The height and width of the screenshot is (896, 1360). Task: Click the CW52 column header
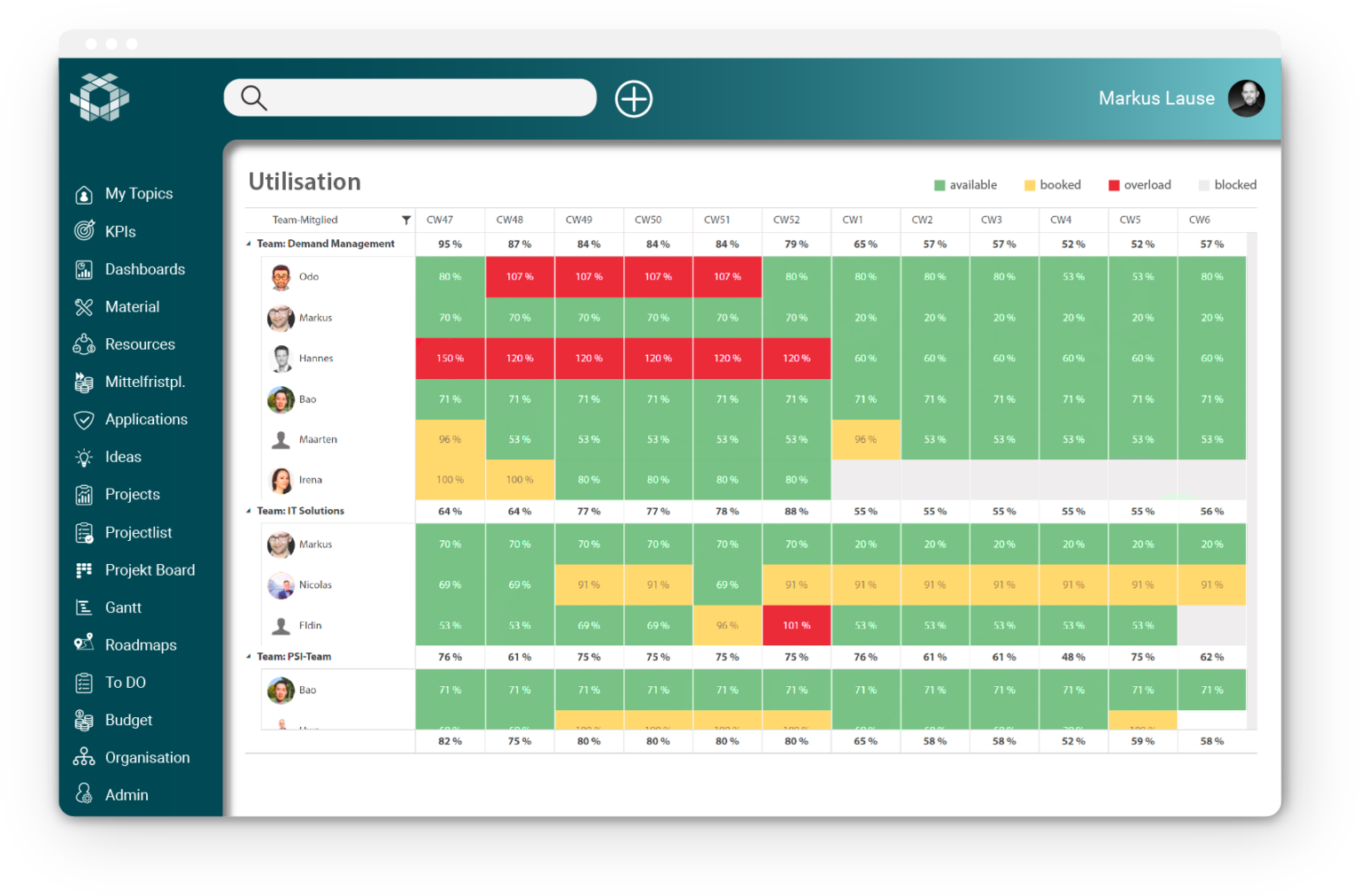pos(786,220)
